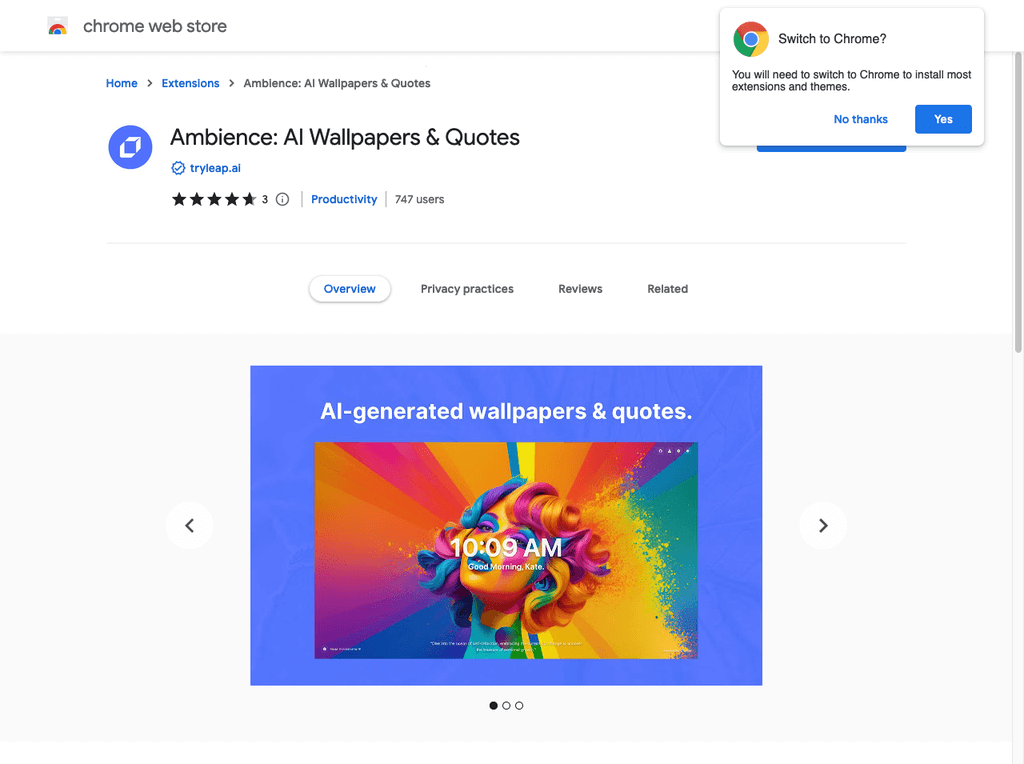This screenshot has height=764, width=1024.
Task: Click the five-star rating display
Action: tap(214, 199)
